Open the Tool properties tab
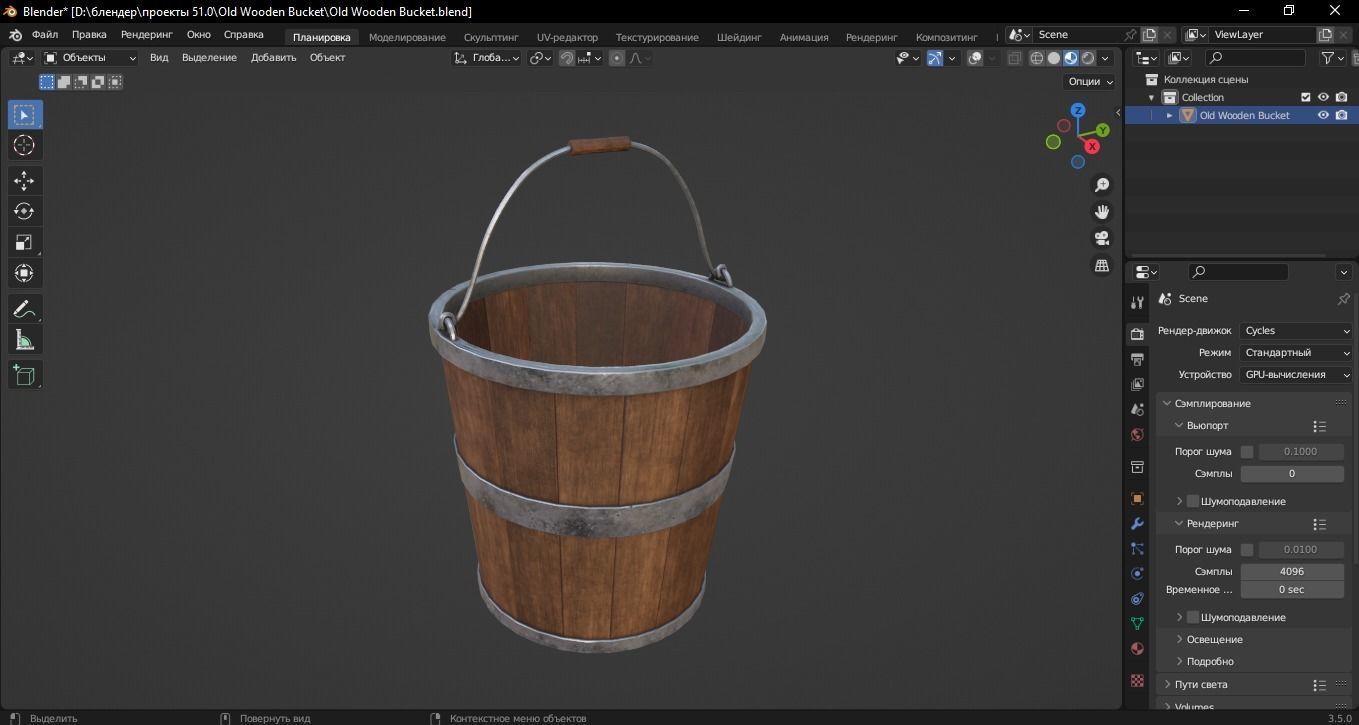The image size is (1359, 725). tap(1137, 303)
